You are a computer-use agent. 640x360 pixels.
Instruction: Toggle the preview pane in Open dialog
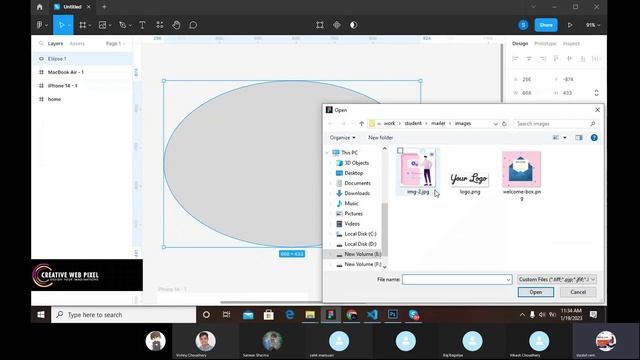[x=579, y=138]
